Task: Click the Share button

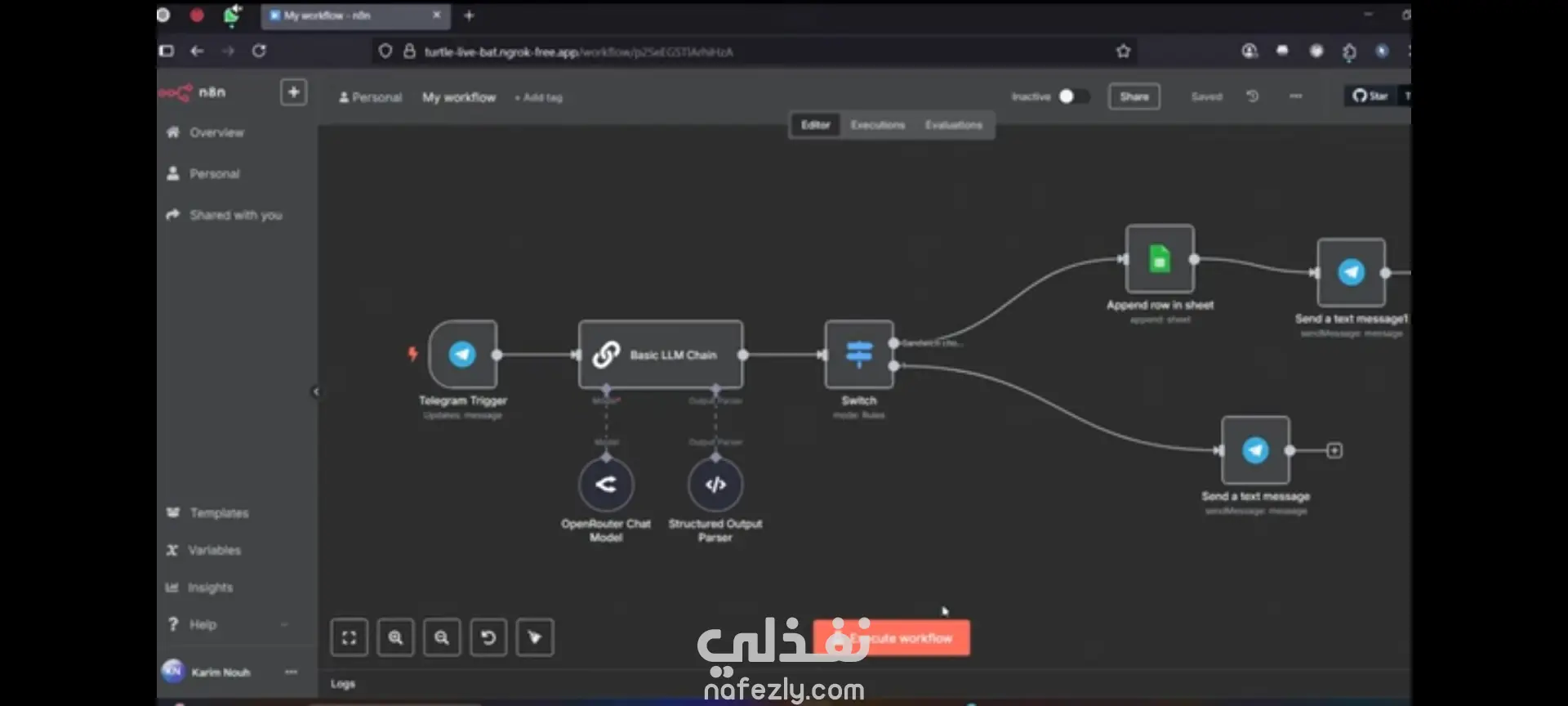Action: click(1134, 96)
